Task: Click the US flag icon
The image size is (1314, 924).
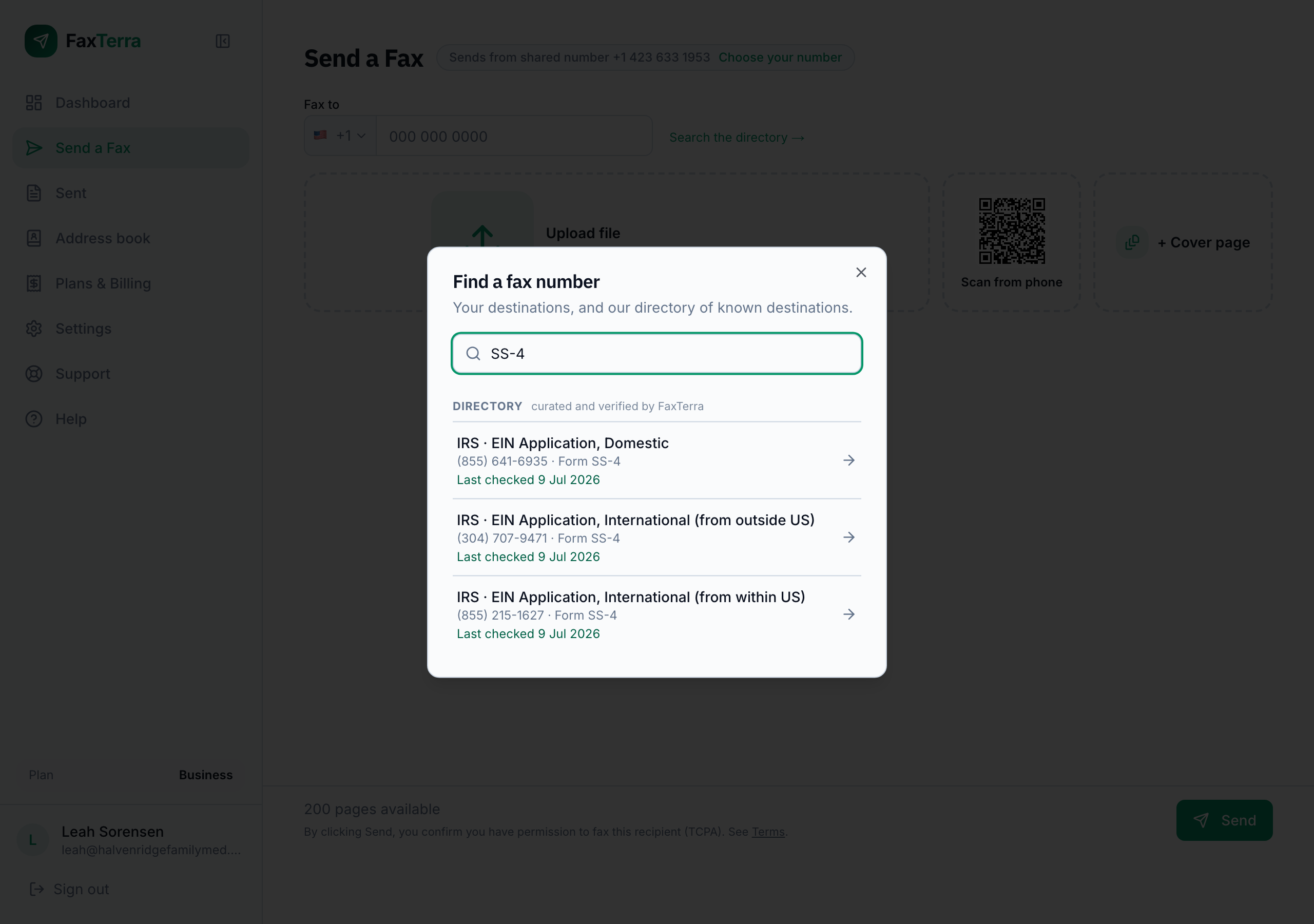Action: (320, 135)
